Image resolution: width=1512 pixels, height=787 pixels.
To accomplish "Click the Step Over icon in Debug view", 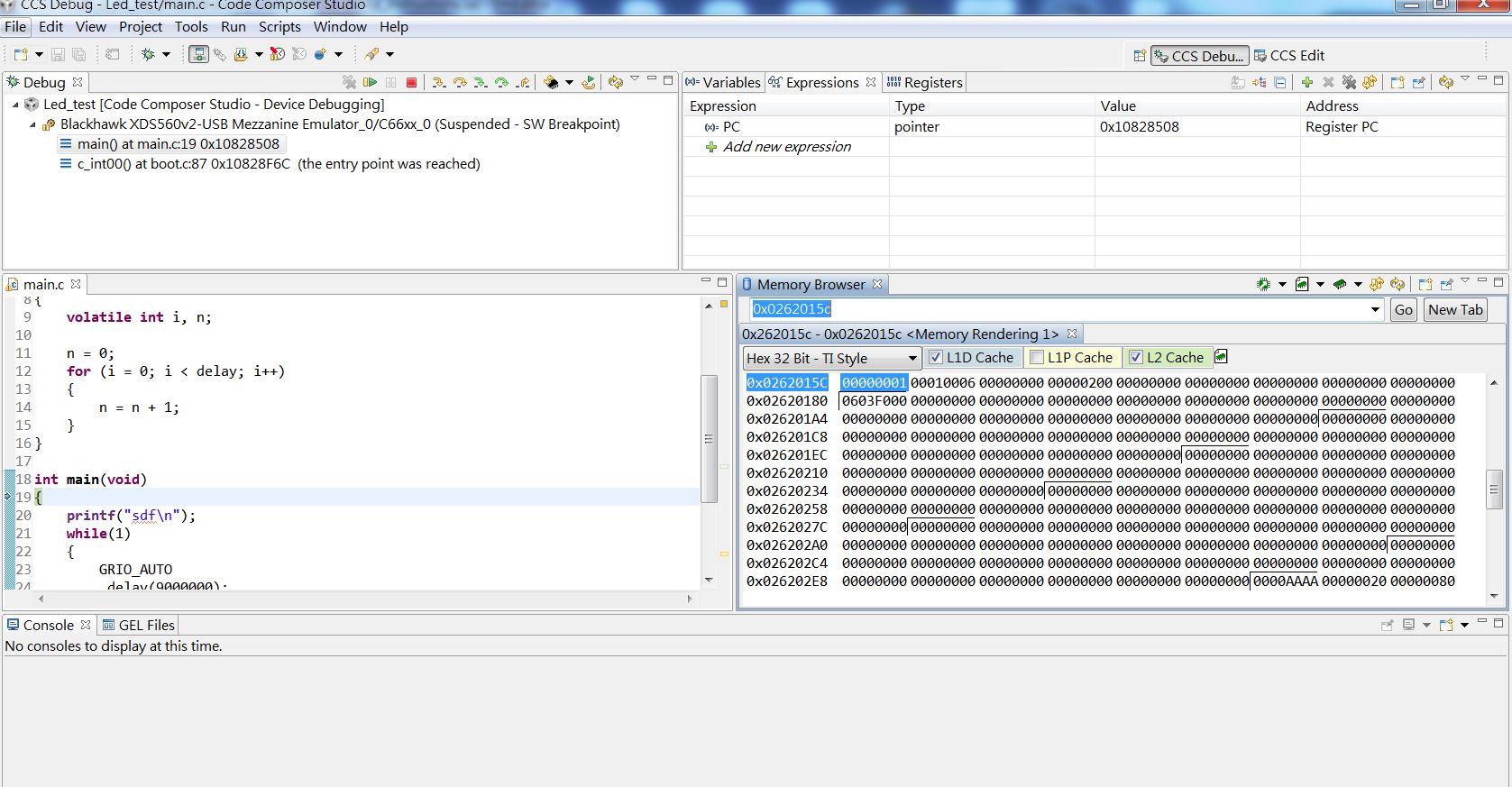I will 460,82.
